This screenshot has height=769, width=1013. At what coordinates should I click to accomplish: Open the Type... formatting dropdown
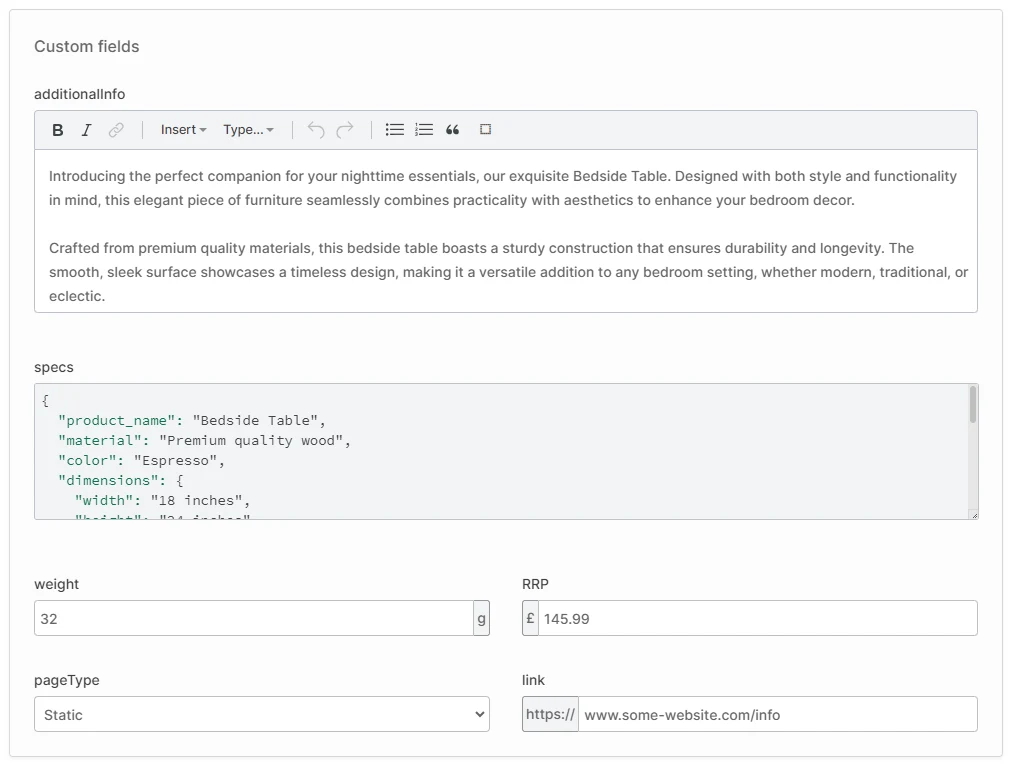point(247,130)
